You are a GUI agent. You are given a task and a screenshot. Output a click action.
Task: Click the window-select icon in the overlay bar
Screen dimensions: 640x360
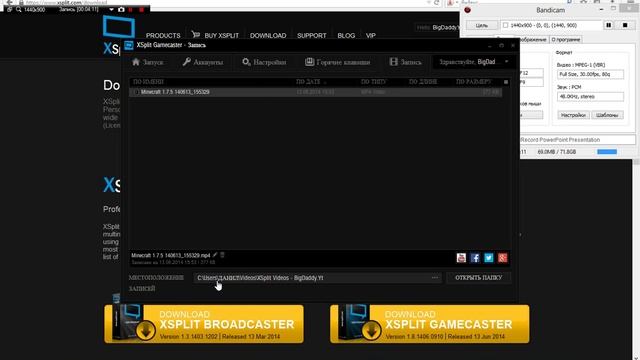click(9, 9)
